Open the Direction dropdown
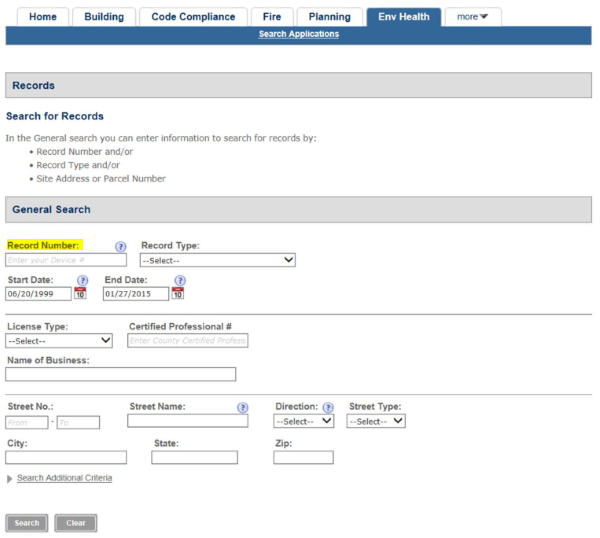The image size is (600, 538). tap(304, 422)
